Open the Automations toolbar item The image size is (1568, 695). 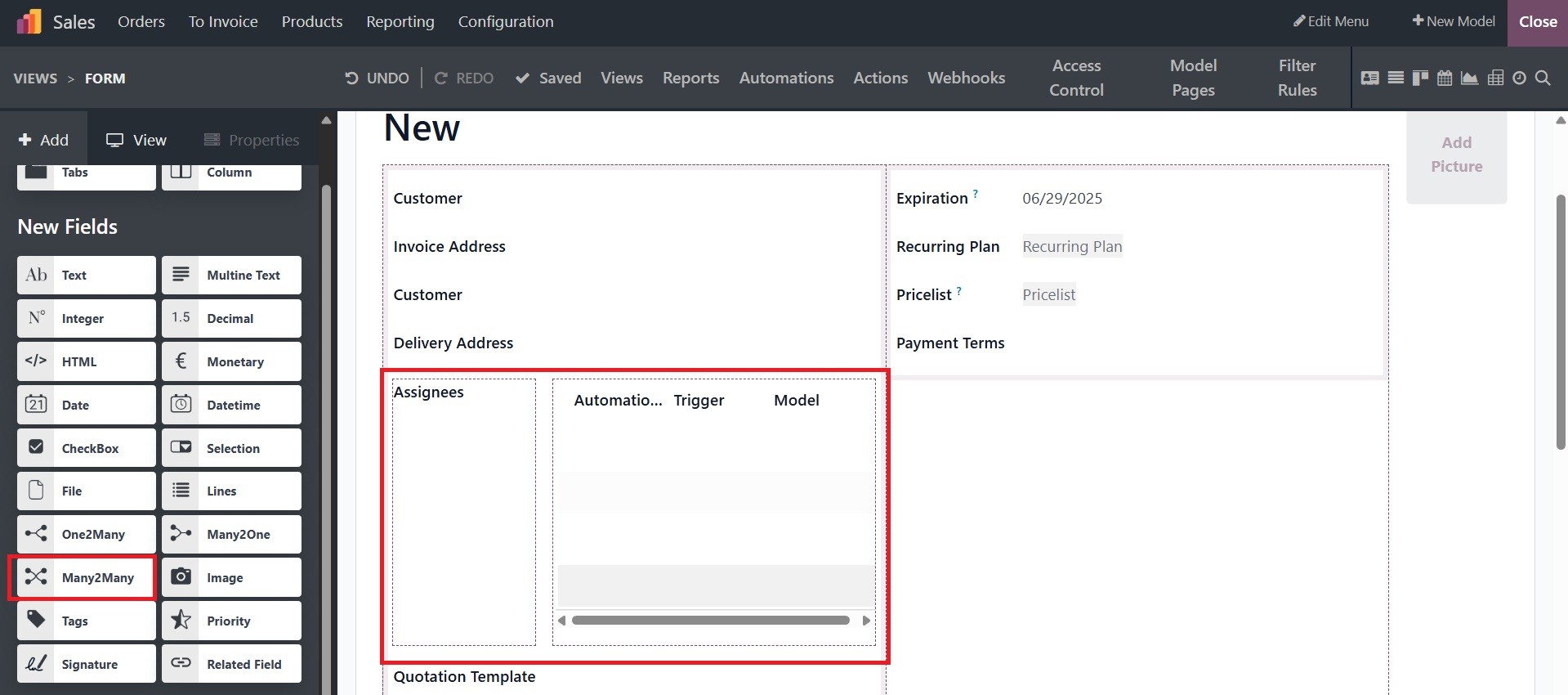click(786, 78)
